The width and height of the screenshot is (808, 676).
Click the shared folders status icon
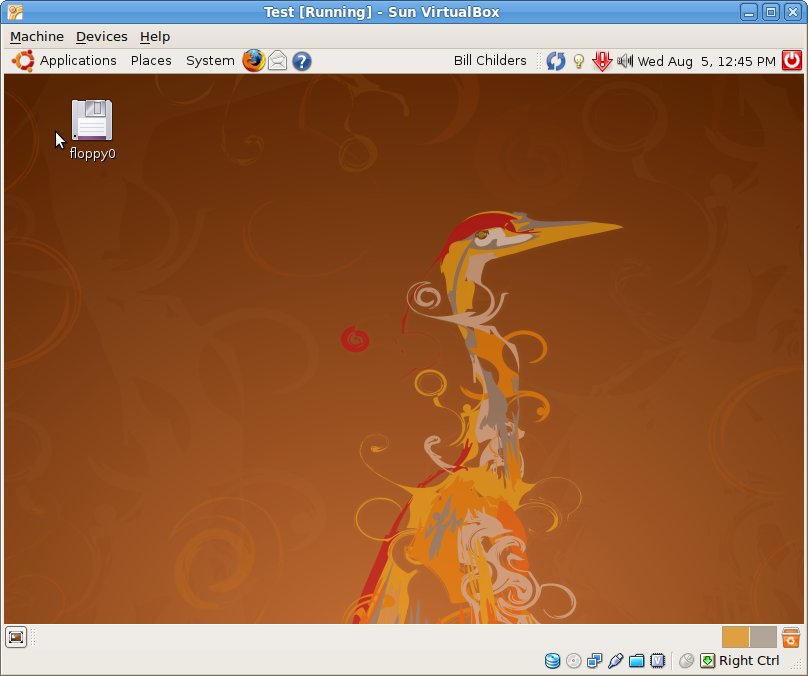coord(637,660)
